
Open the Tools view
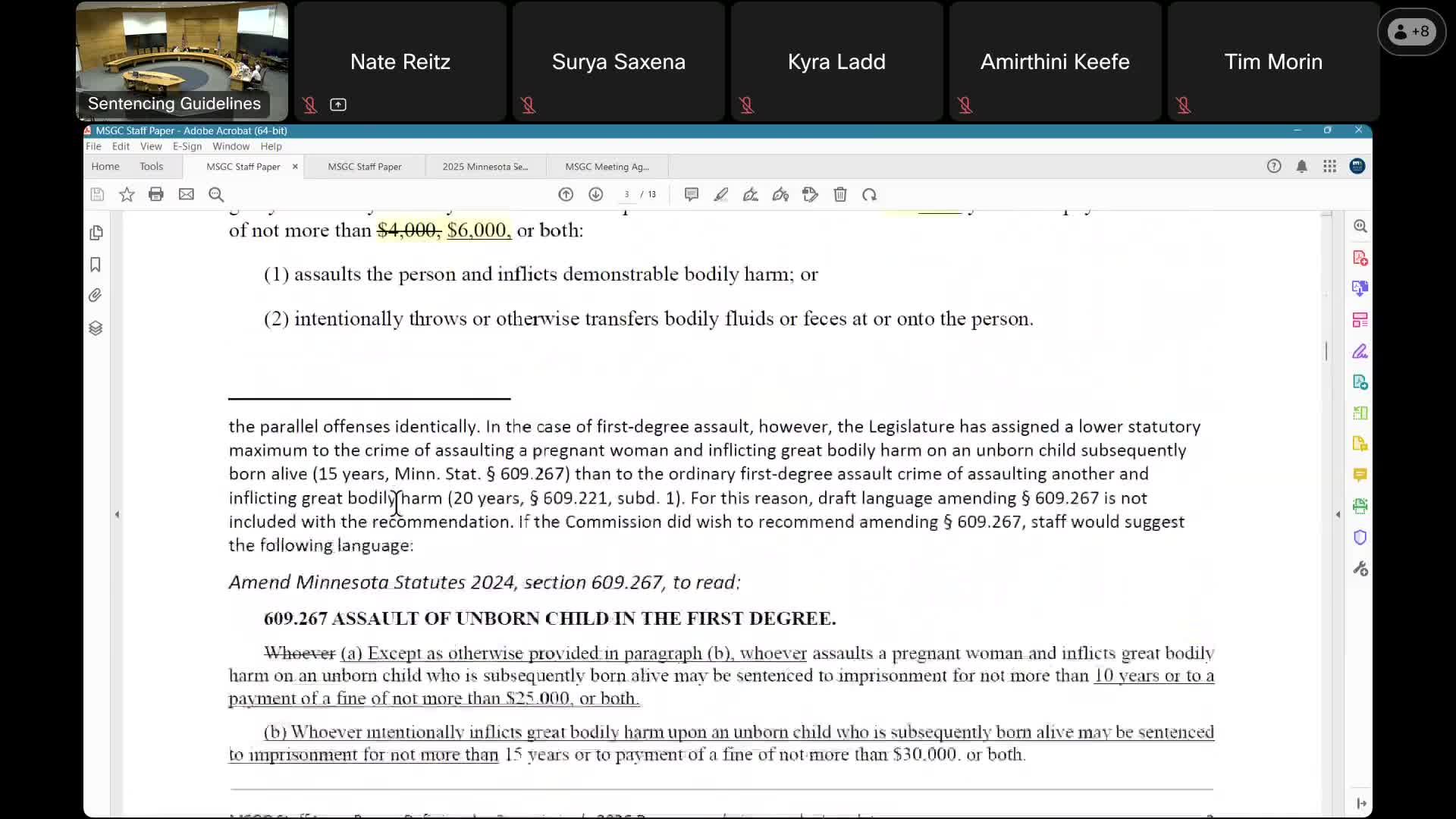[151, 166]
